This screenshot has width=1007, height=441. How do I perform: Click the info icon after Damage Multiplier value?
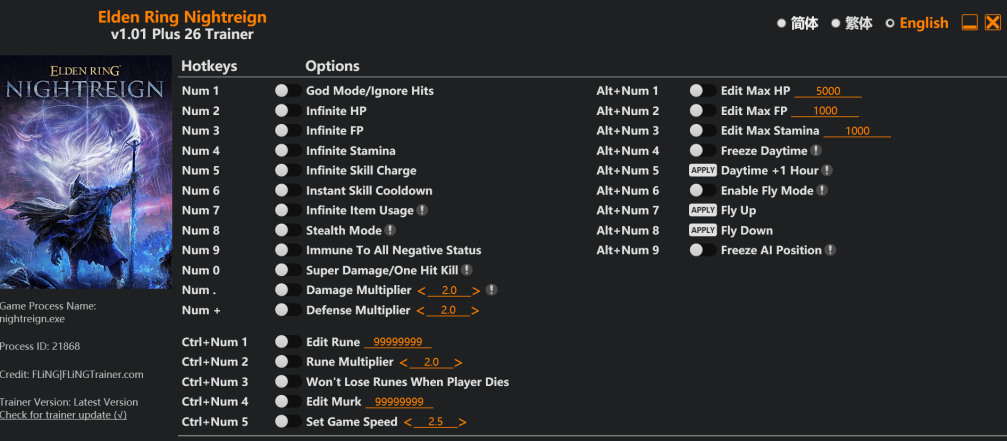point(491,290)
